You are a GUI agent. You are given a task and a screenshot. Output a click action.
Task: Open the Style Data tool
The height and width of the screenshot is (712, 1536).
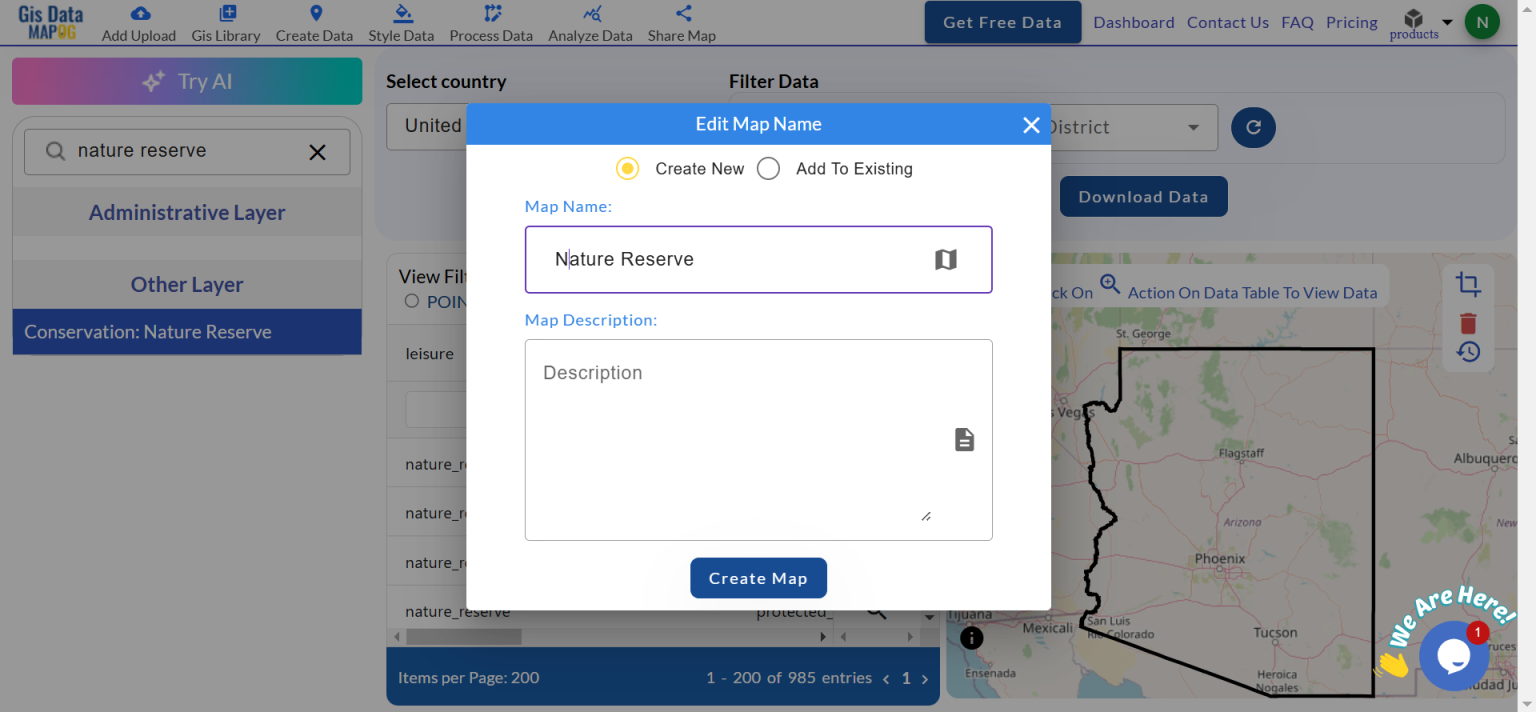pyautogui.click(x=401, y=22)
